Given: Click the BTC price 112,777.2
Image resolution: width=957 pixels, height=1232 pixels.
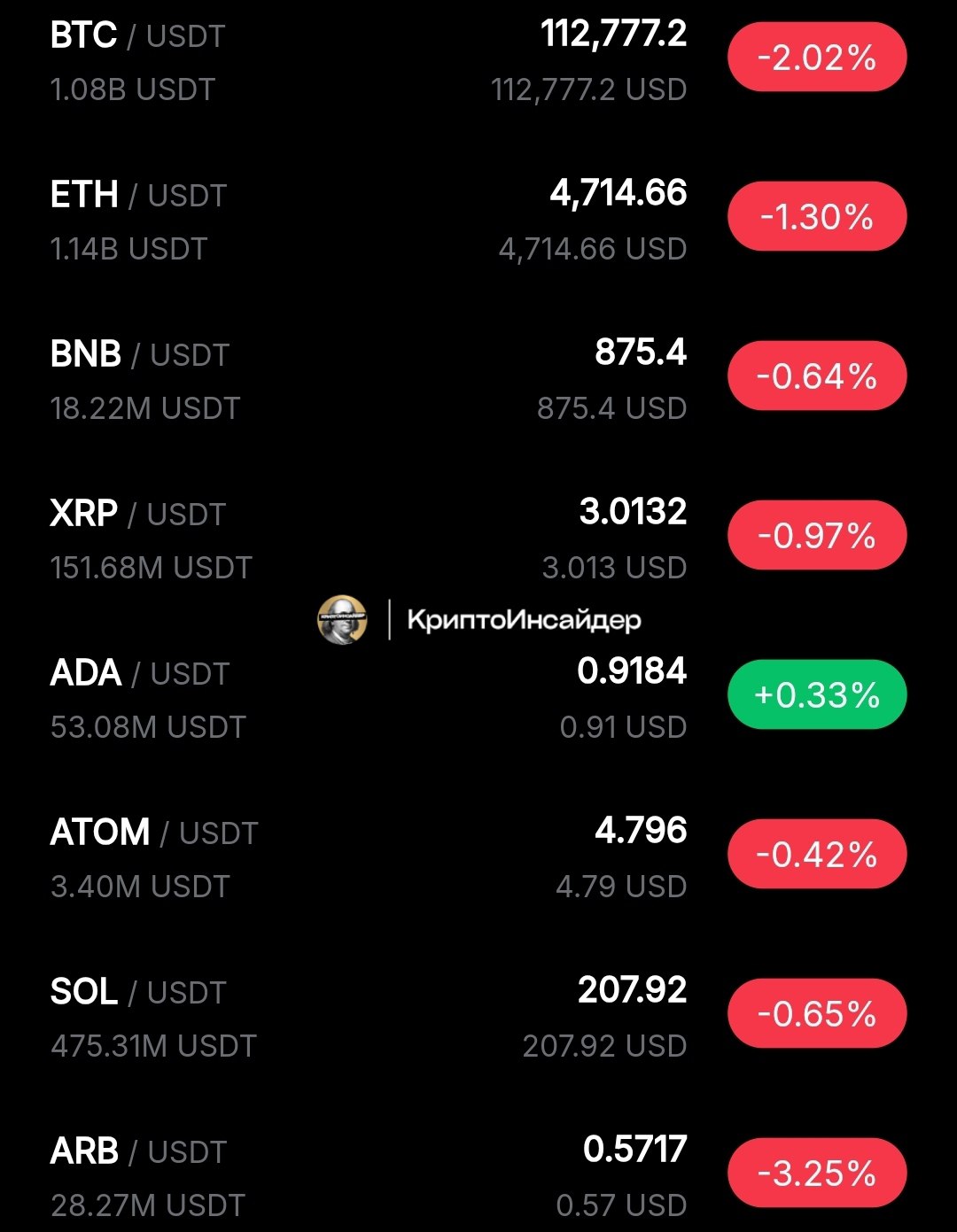Looking at the screenshot, I should (613, 35).
